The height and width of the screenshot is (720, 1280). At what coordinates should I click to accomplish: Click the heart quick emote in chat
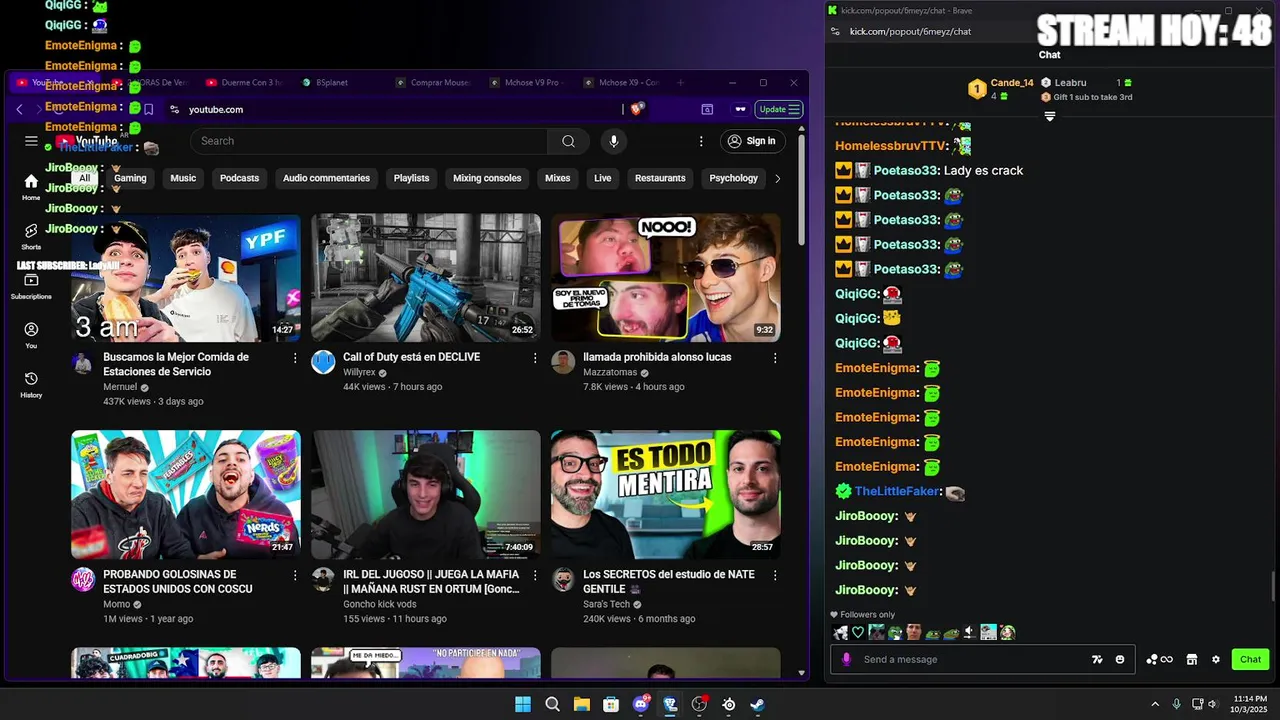pyautogui.click(x=857, y=632)
